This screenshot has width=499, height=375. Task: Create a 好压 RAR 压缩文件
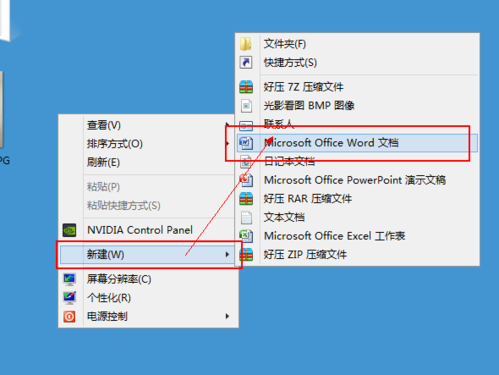357,199
